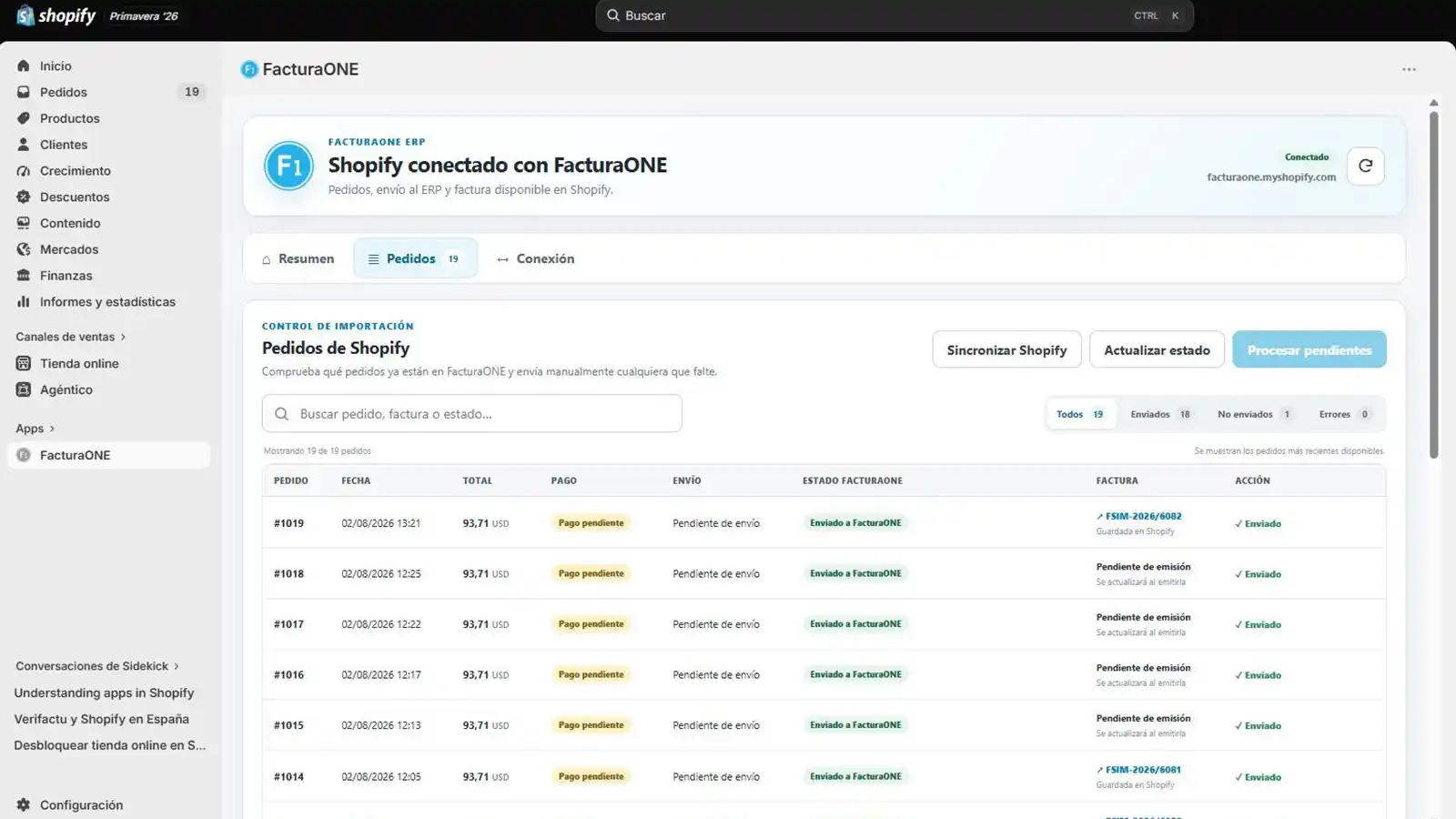This screenshot has width=1456, height=819.
Task: Click the Contenido icon in sidebar
Action: pos(24,223)
